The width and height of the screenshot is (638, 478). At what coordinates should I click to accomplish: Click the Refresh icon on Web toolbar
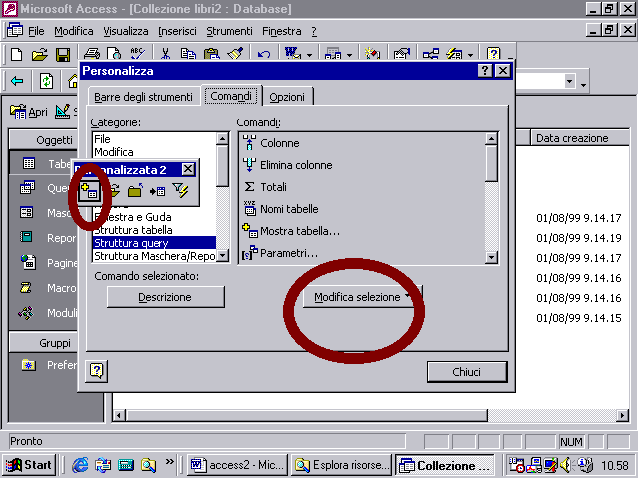click(x=46, y=81)
